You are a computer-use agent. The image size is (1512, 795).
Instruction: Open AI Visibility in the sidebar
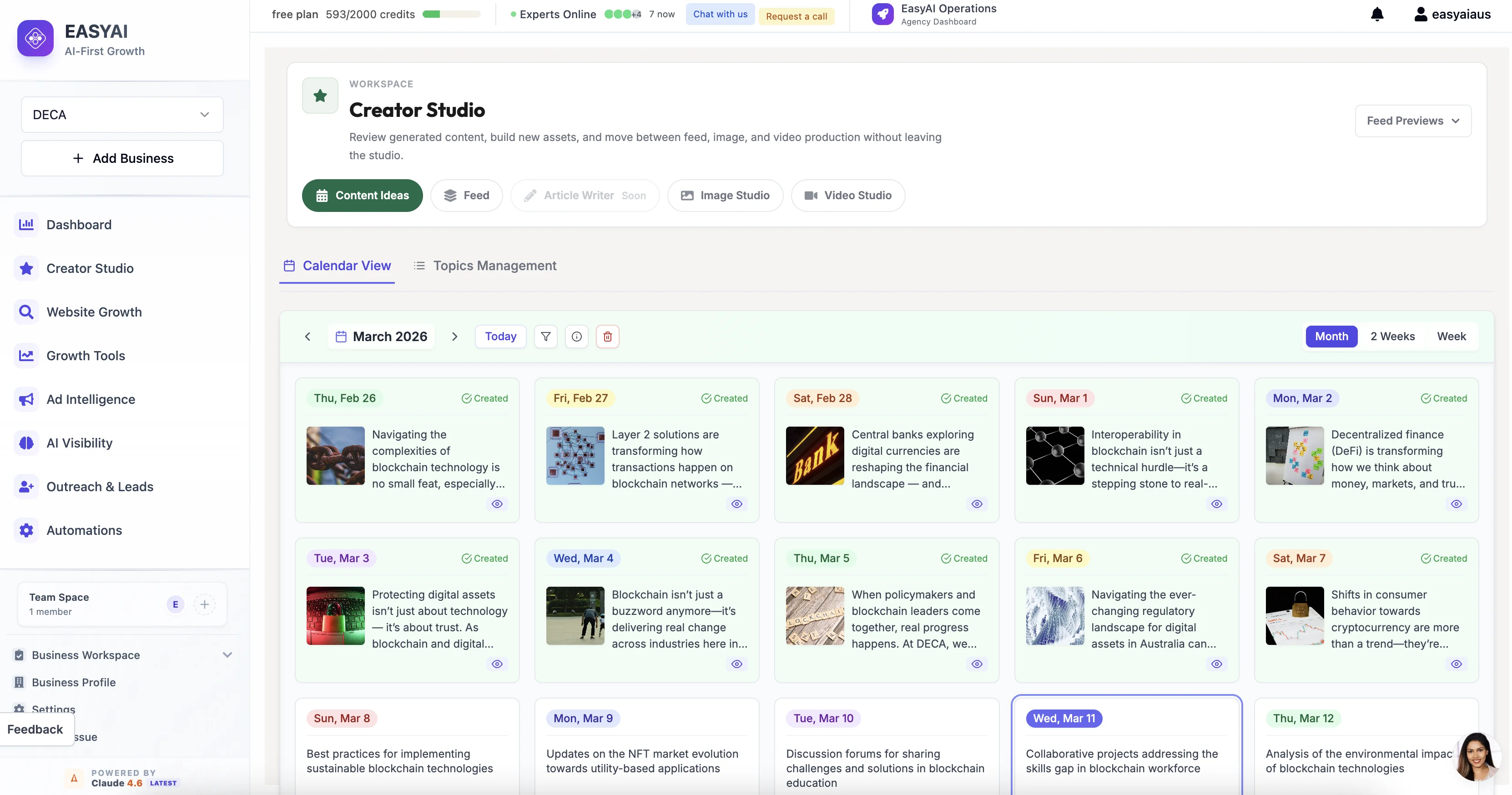pos(79,443)
